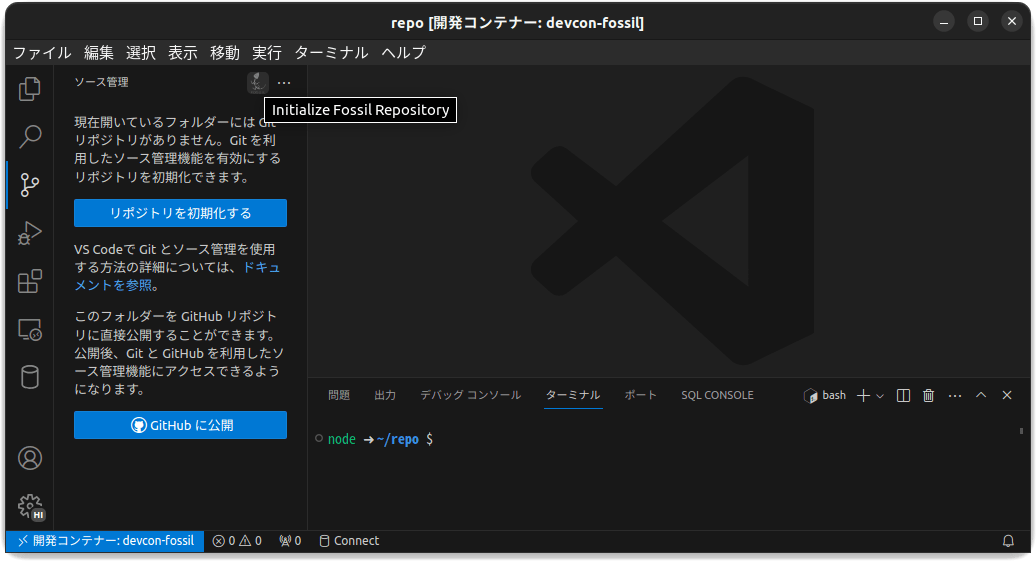
Task: Open the 選択 menu
Action: pyautogui.click(x=141, y=53)
